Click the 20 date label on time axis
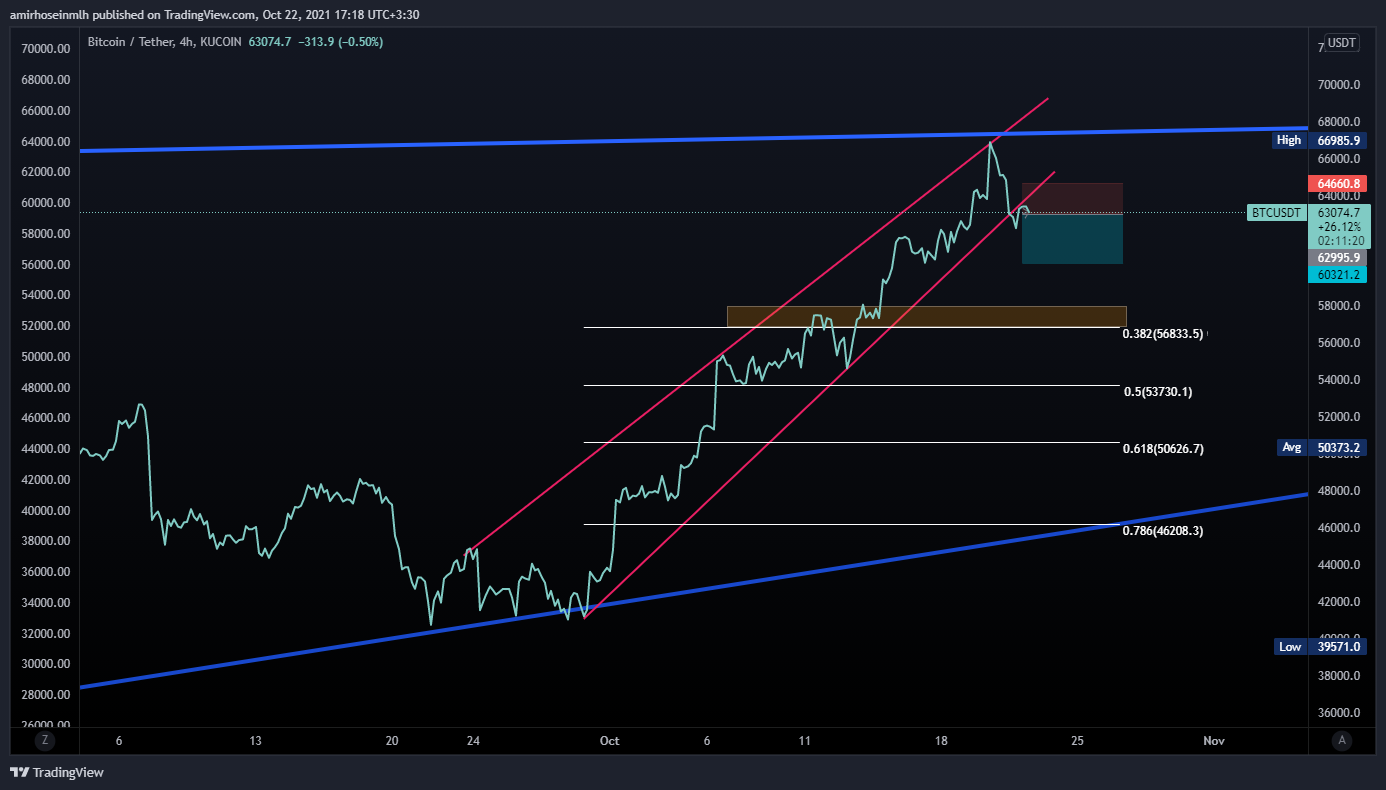1386x790 pixels. tap(392, 741)
